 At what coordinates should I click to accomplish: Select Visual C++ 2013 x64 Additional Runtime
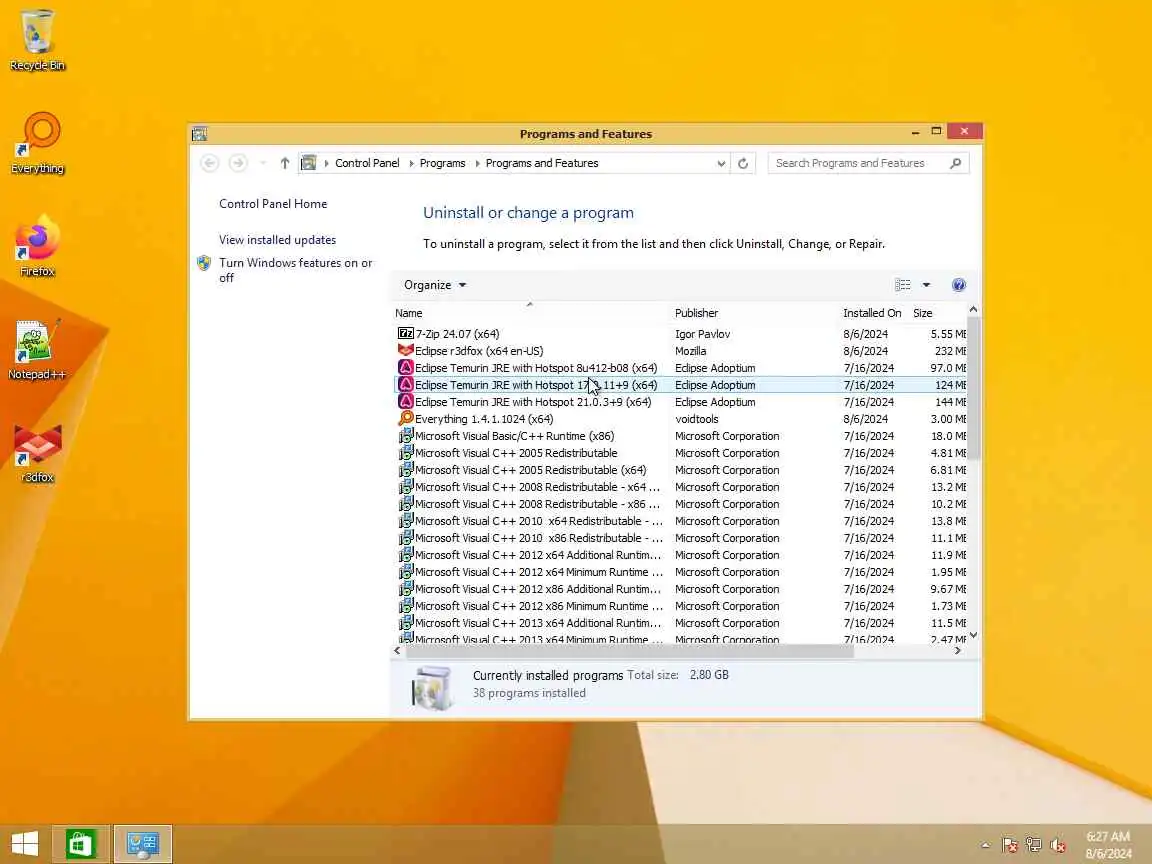coord(680,623)
